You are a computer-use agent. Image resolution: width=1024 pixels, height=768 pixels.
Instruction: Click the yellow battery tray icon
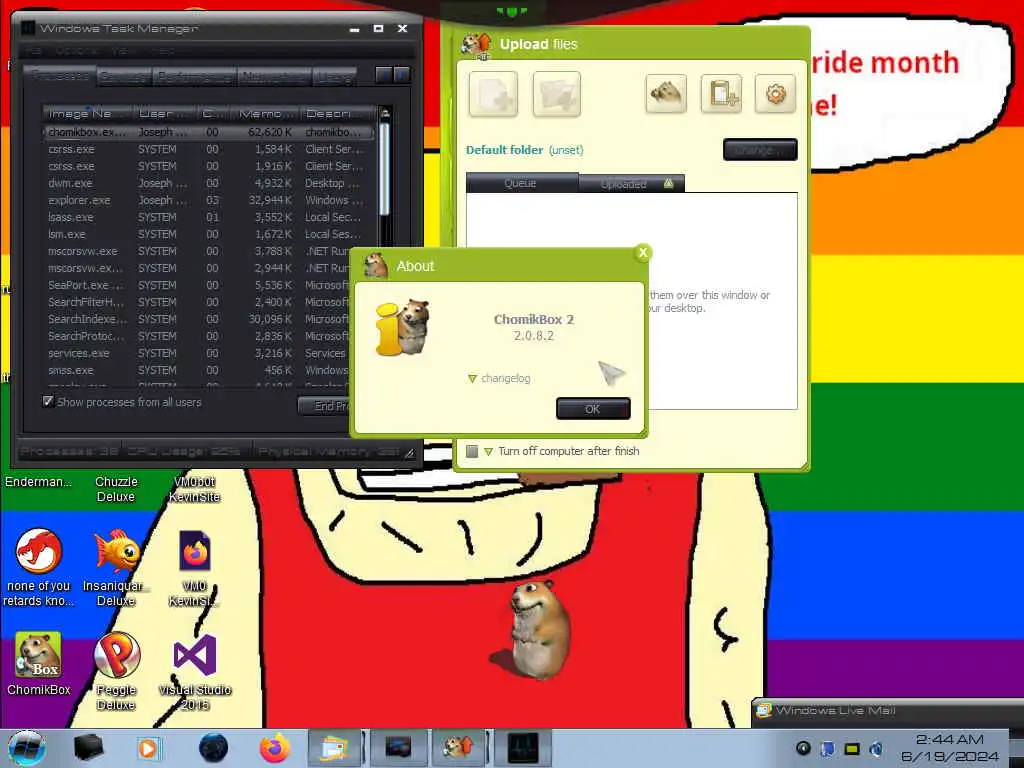point(852,748)
